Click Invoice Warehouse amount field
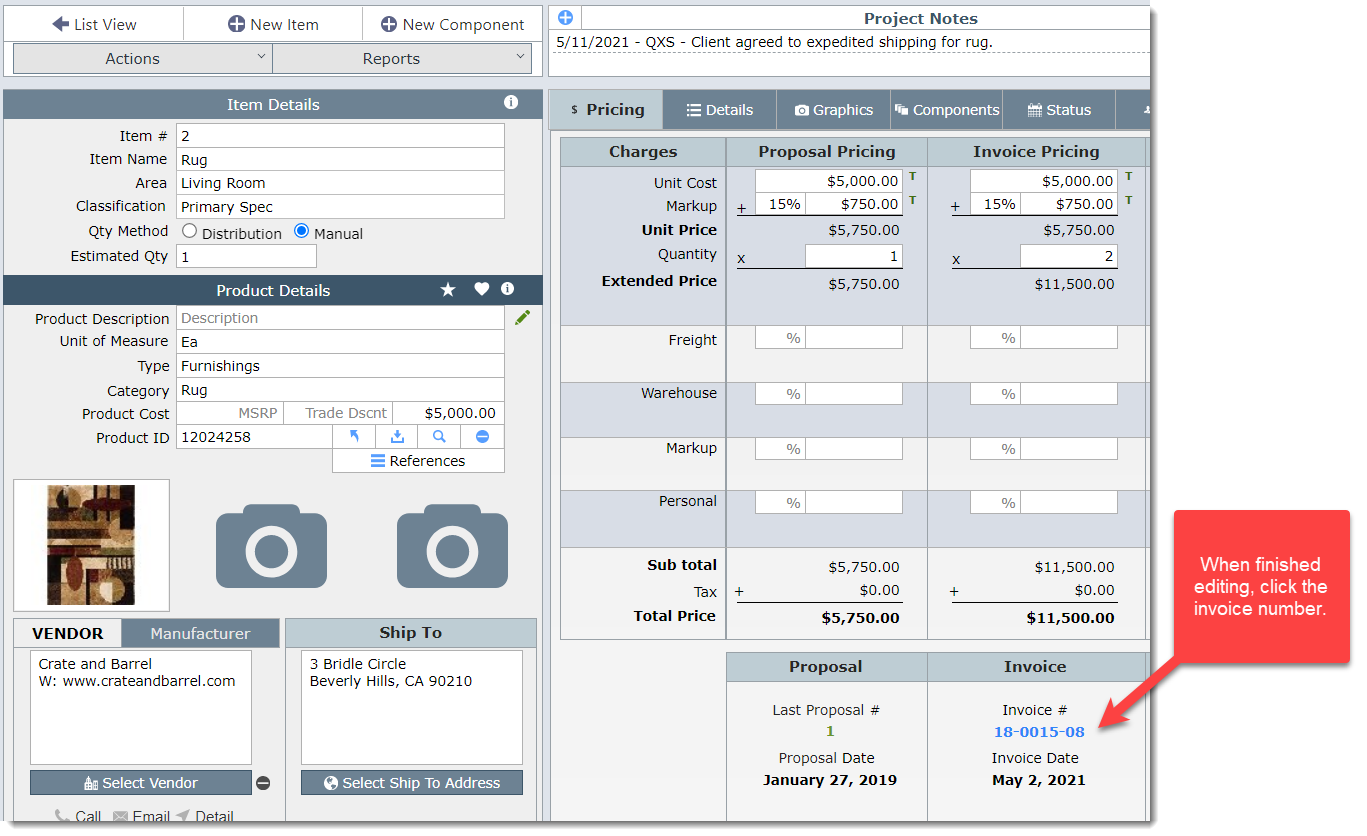 pyautogui.click(x=1069, y=393)
